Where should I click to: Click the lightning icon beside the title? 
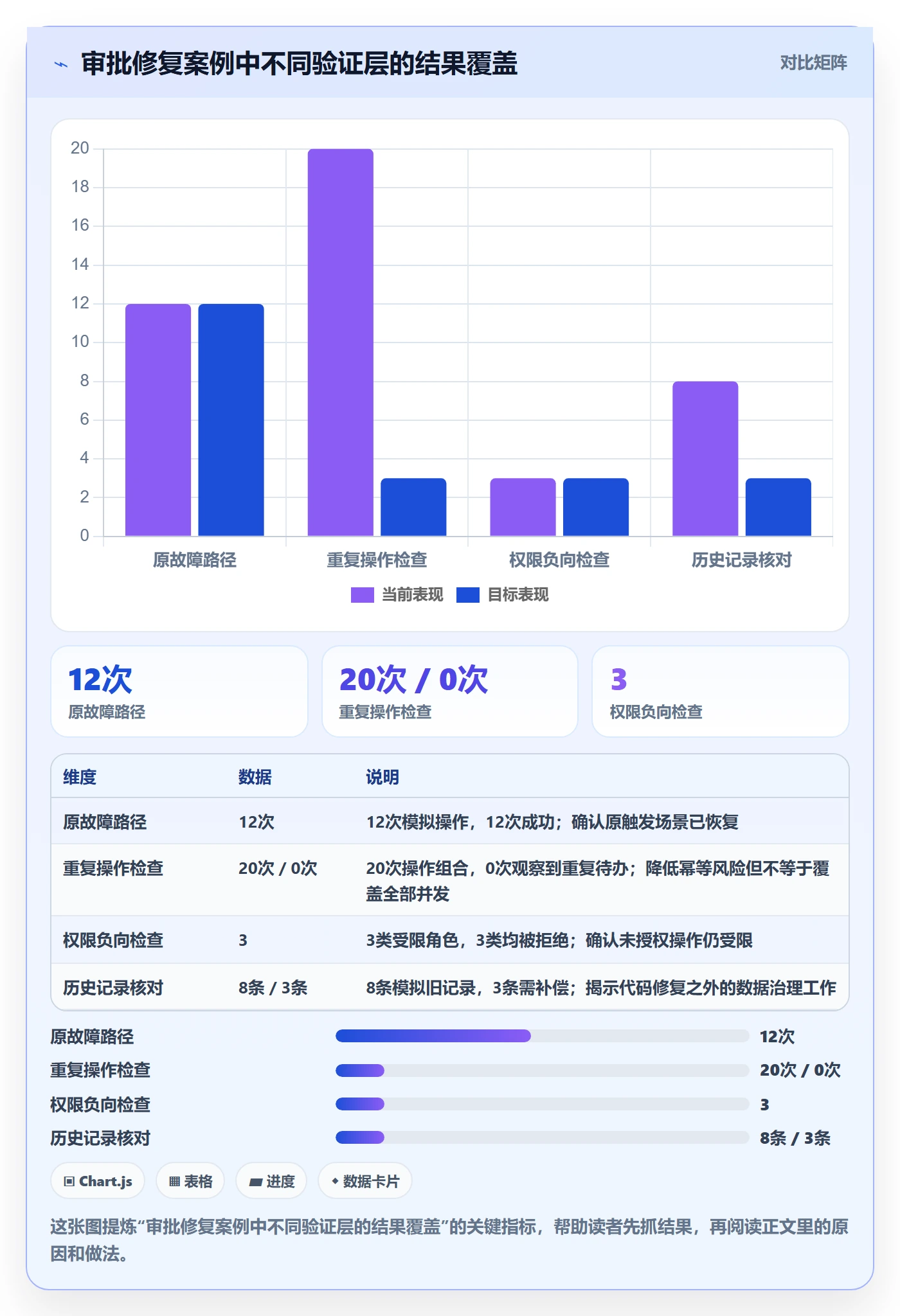click(61, 64)
